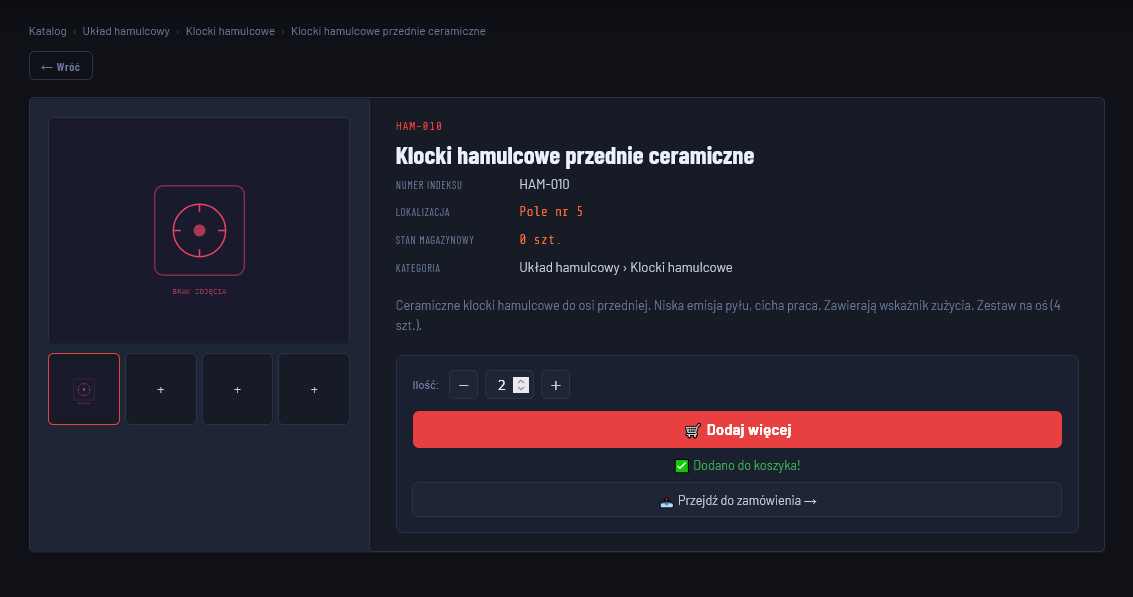Click the "Przejdź do zamówienia" button

point(737,500)
